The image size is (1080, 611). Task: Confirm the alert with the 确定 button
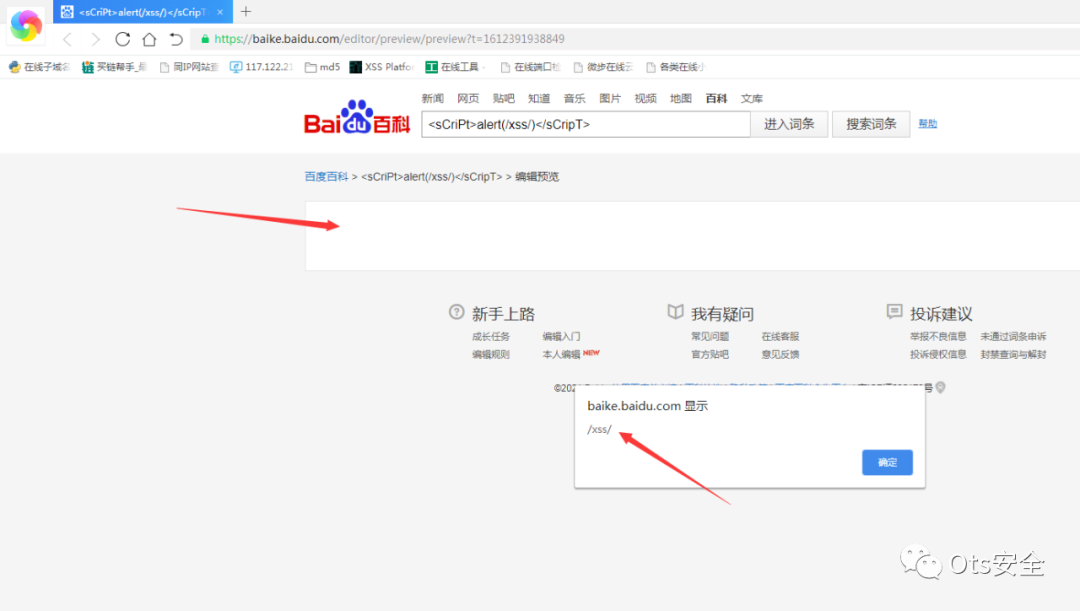pos(887,462)
